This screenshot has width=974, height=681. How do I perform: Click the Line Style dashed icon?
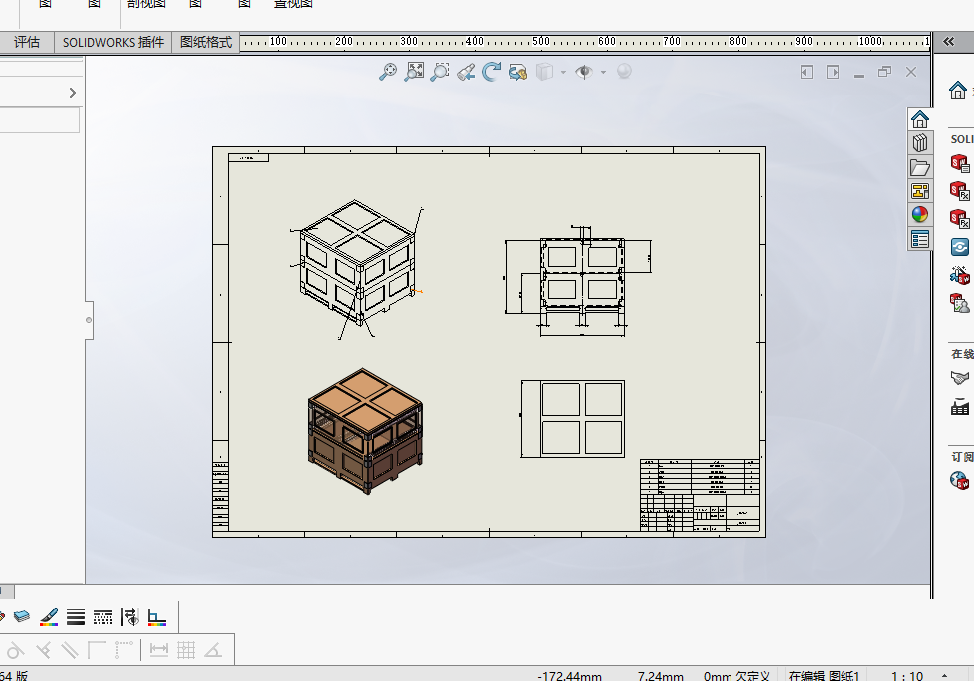click(103, 617)
